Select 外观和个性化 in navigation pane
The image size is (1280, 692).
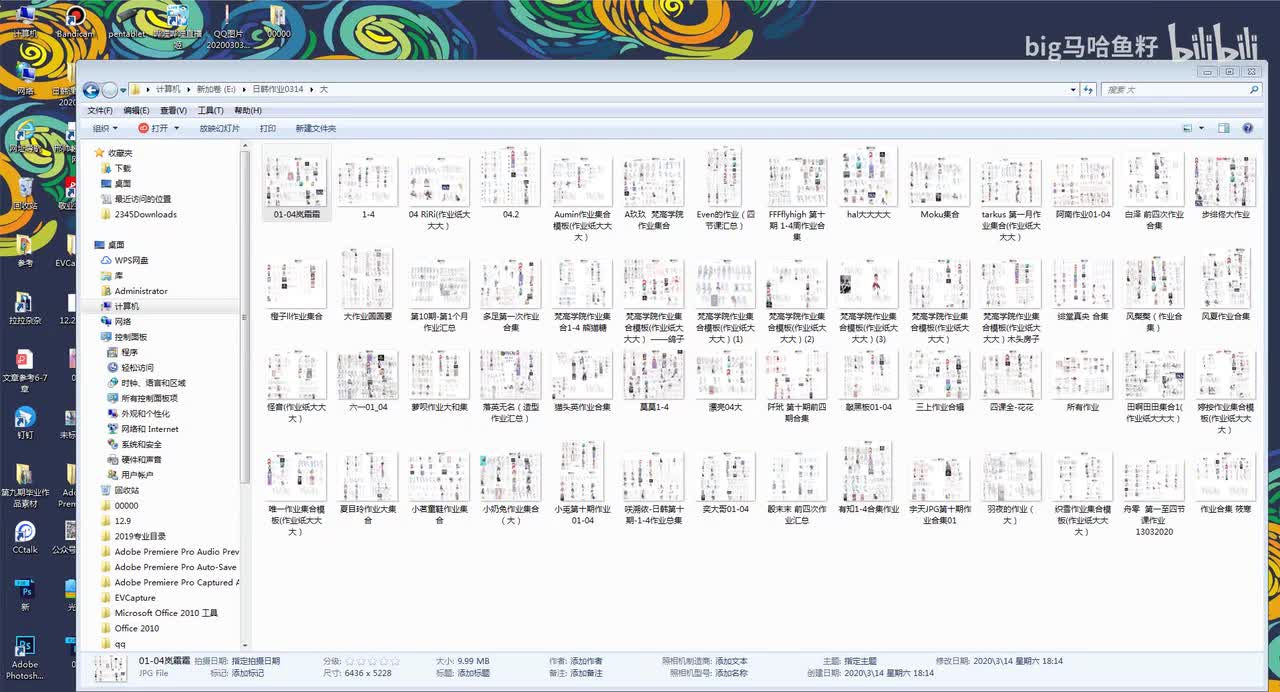145,413
